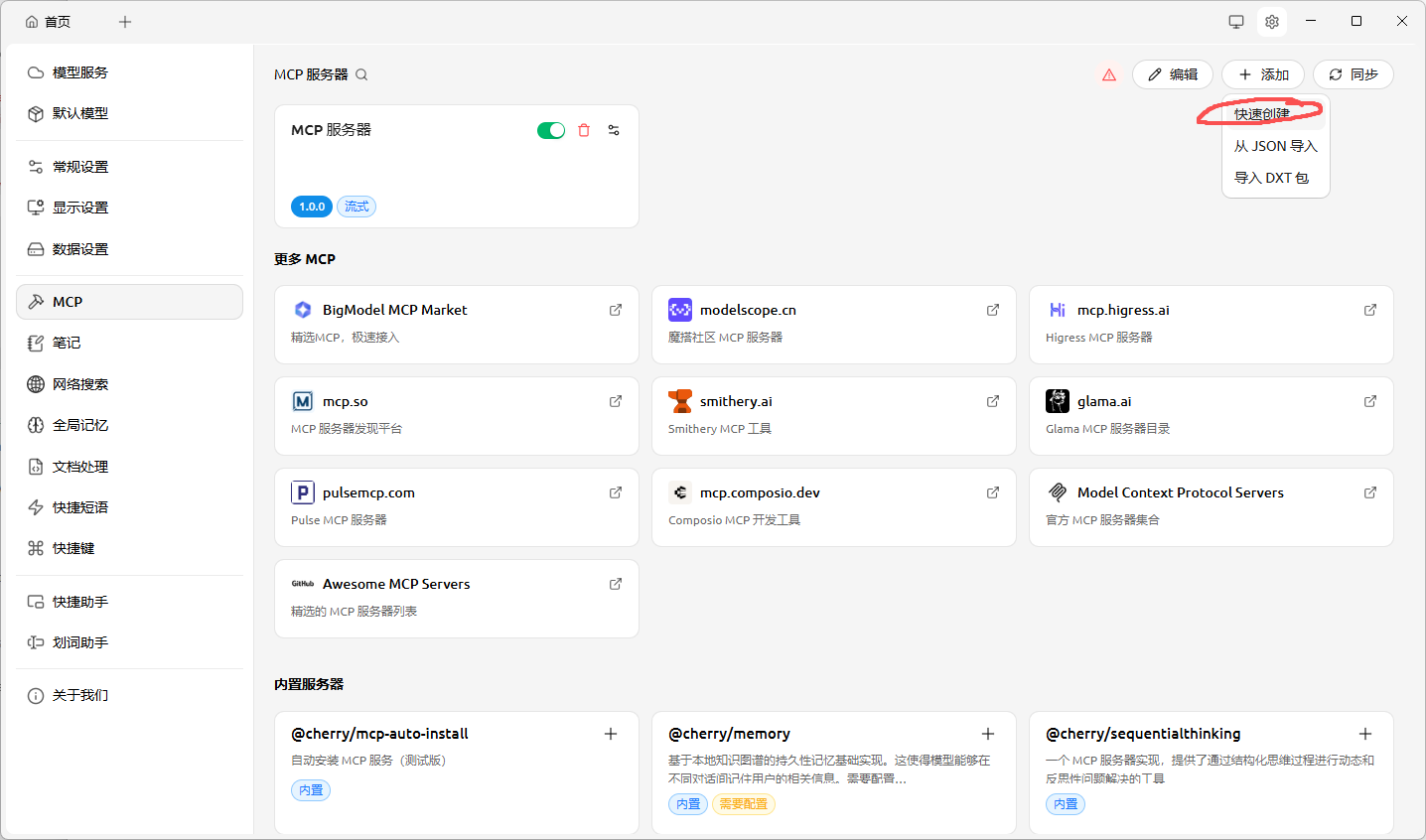Open glama.ai card
1426x840 pixels.
click(1212, 416)
